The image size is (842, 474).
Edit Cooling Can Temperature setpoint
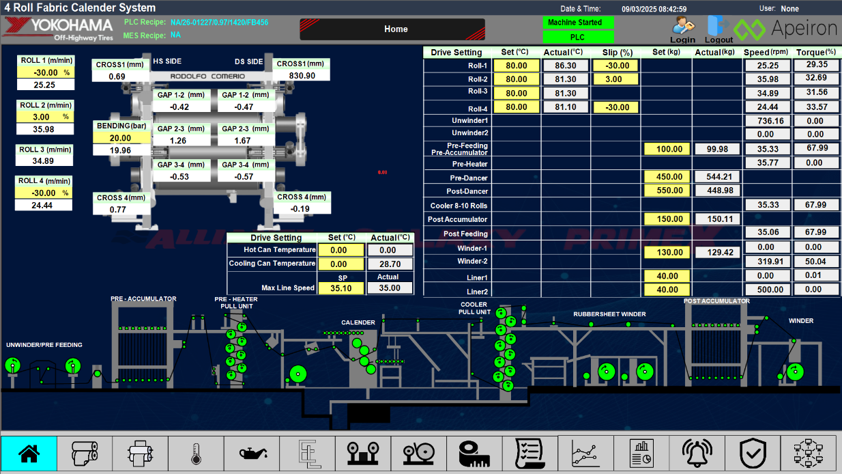point(341,264)
